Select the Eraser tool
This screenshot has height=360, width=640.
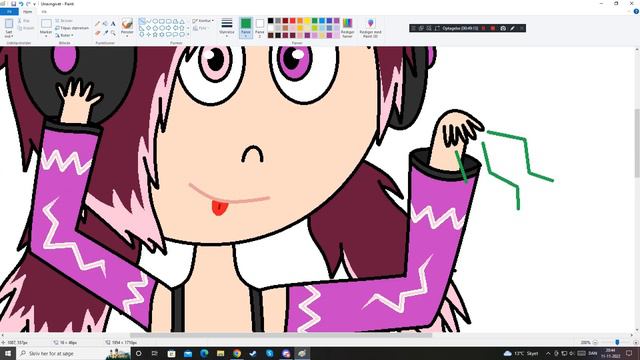coord(98,33)
